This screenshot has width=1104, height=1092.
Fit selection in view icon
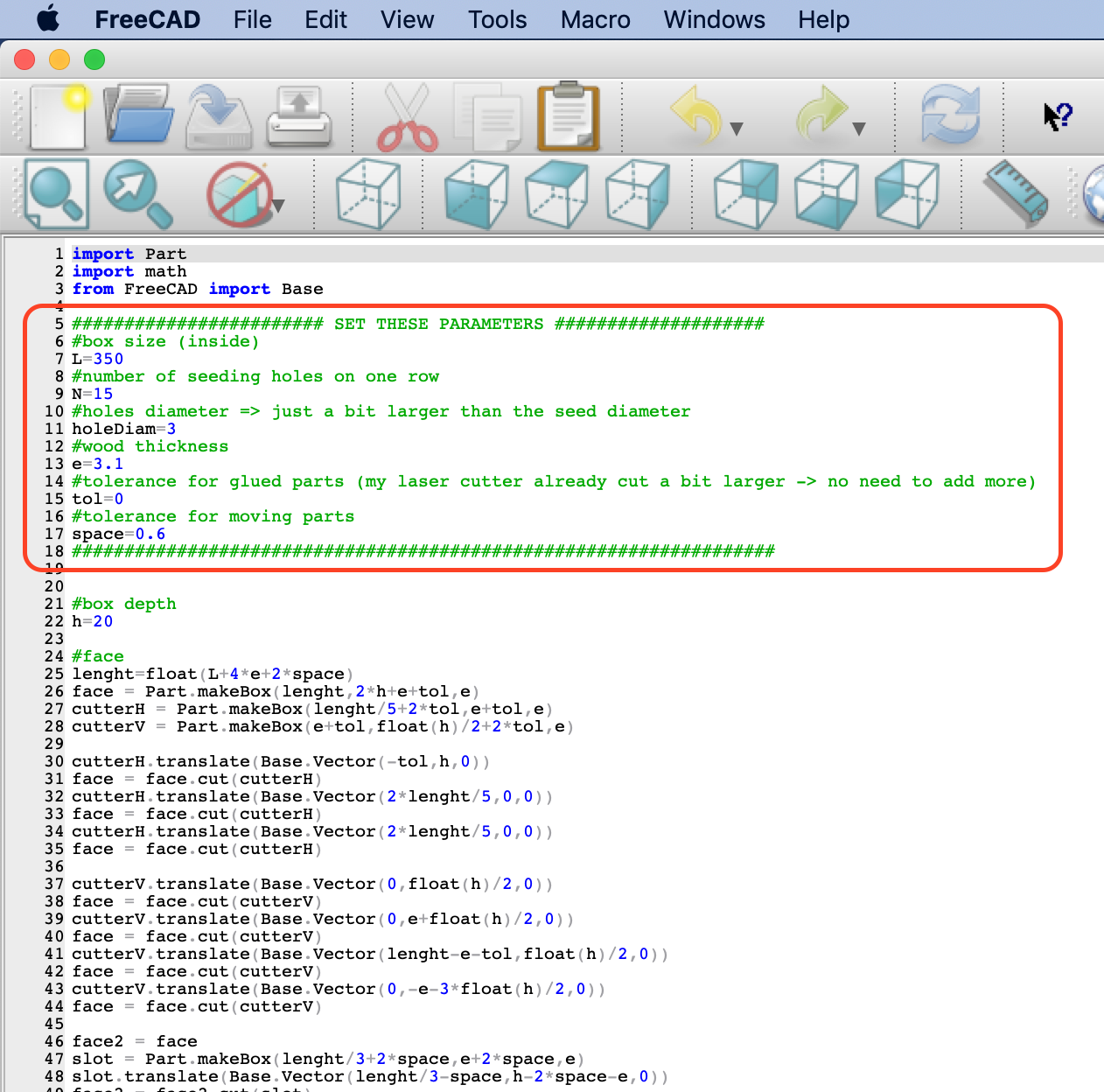[x=137, y=193]
